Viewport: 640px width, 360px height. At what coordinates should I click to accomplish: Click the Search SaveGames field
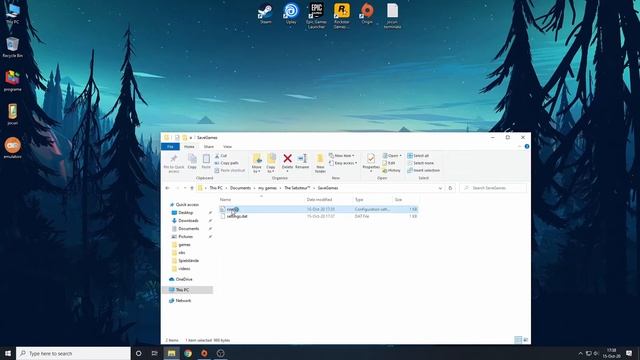pyautogui.click(x=493, y=188)
